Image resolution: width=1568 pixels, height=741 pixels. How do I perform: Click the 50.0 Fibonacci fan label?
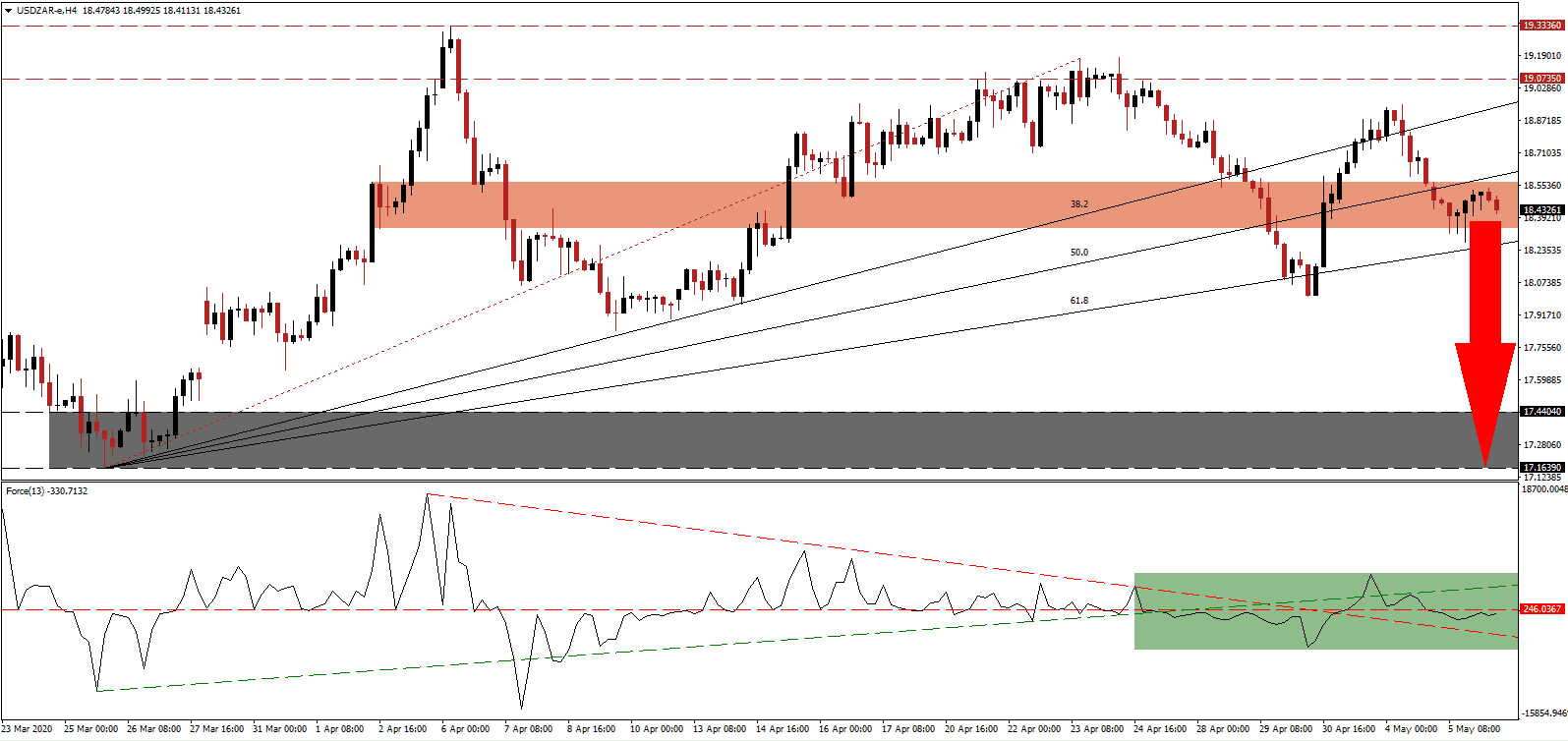tap(1079, 253)
